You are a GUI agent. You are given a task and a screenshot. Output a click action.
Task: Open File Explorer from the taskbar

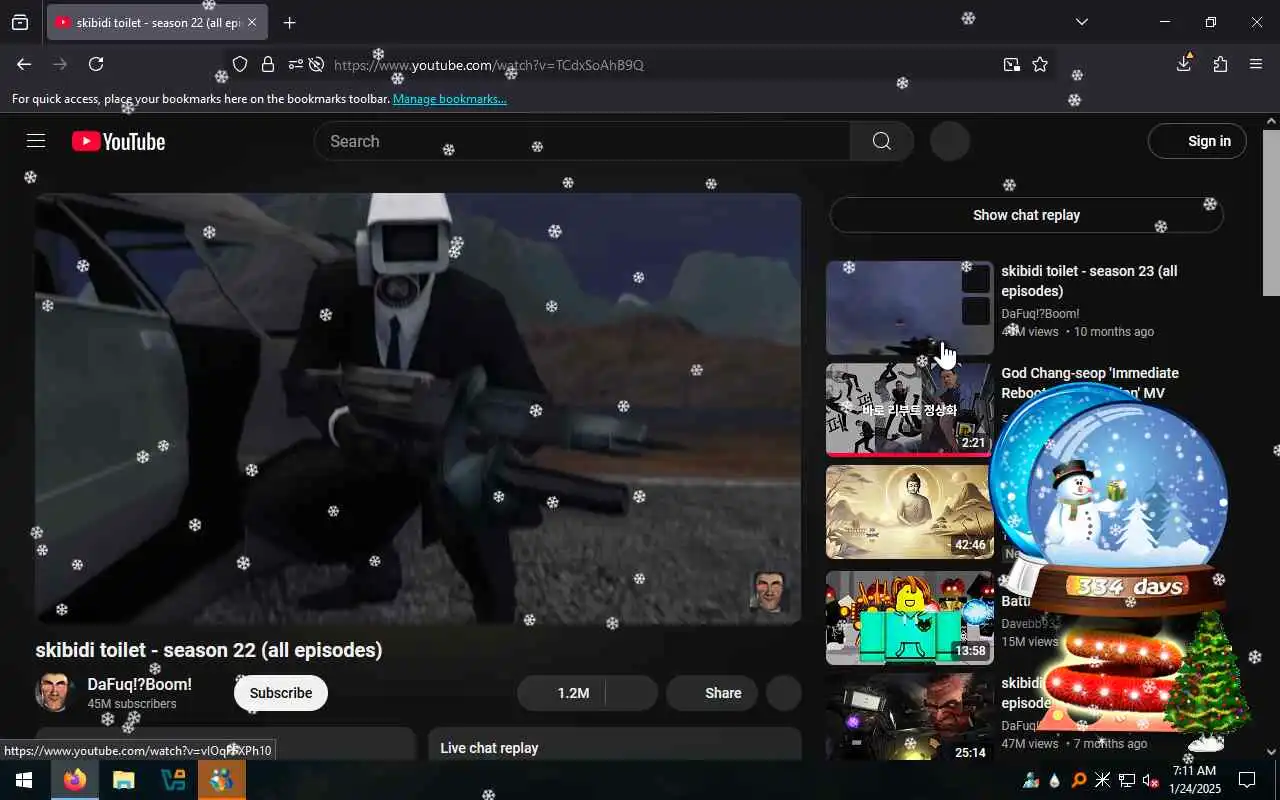pyautogui.click(x=123, y=780)
